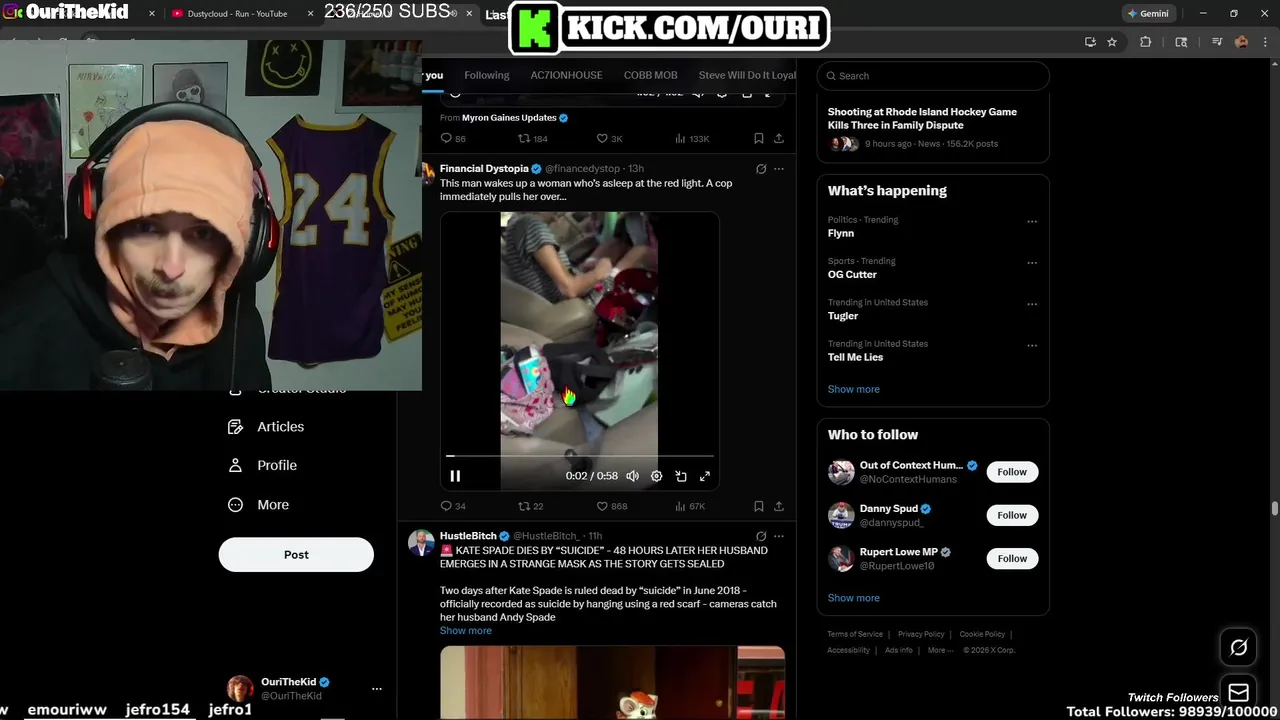Toggle picture-in-picture on the video player

pyautogui.click(x=681, y=476)
